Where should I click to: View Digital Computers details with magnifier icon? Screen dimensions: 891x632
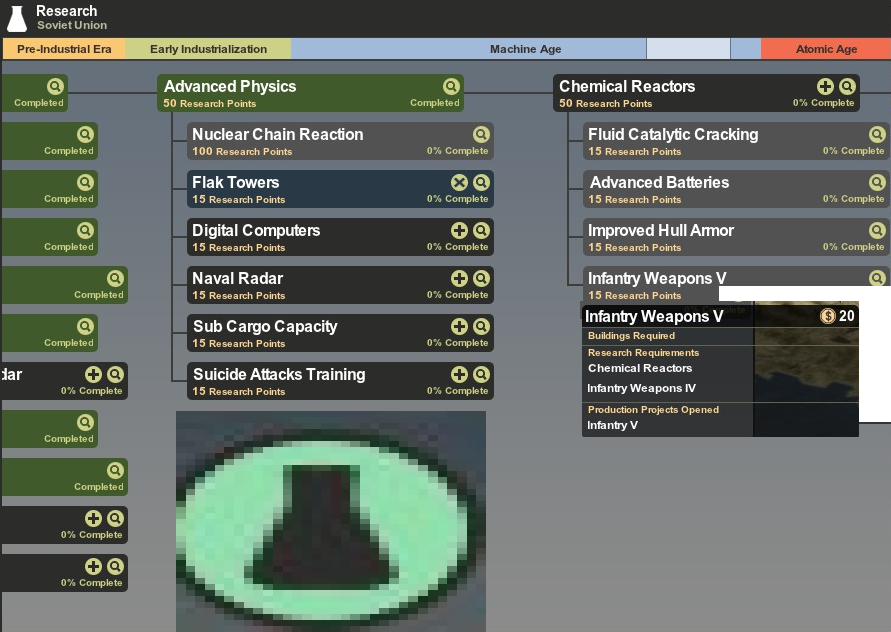pyautogui.click(x=481, y=230)
